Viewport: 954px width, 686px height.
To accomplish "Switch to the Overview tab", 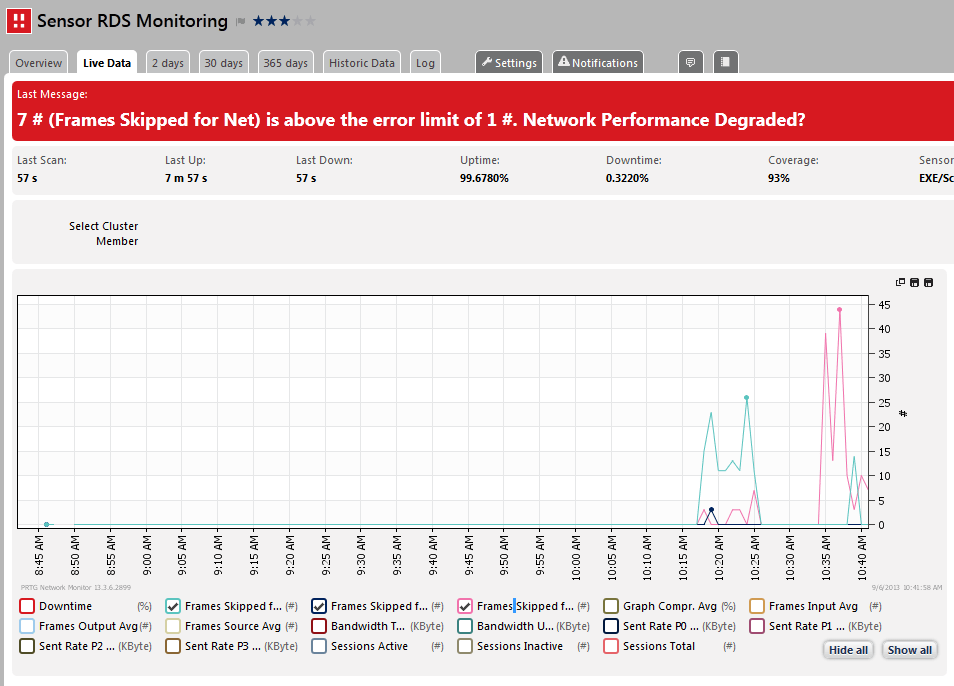I will point(38,63).
